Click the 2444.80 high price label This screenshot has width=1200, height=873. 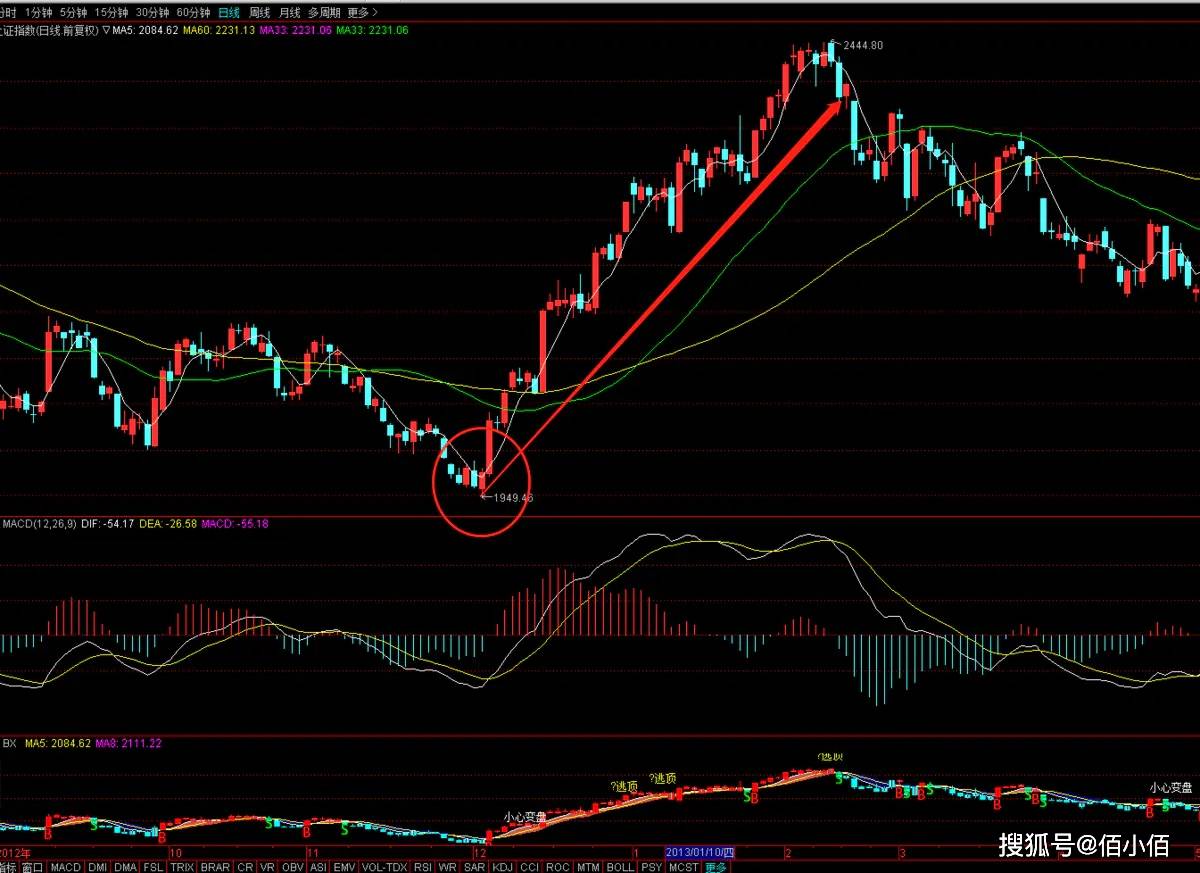tap(863, 46)
